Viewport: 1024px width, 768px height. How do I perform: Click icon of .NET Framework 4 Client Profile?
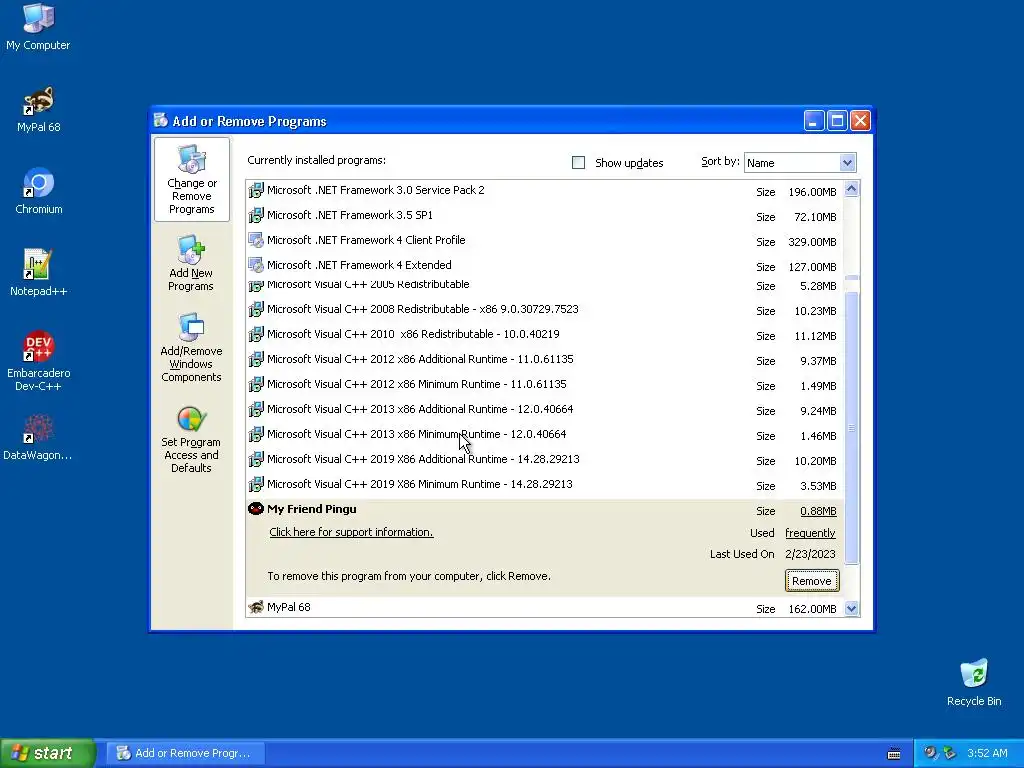tap(256, 240)
